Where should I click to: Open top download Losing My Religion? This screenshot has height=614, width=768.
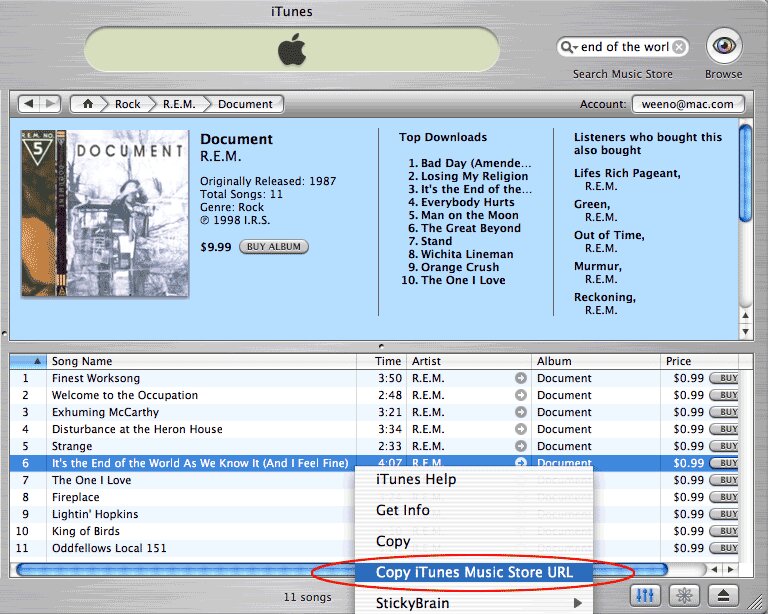coord(474,176)
